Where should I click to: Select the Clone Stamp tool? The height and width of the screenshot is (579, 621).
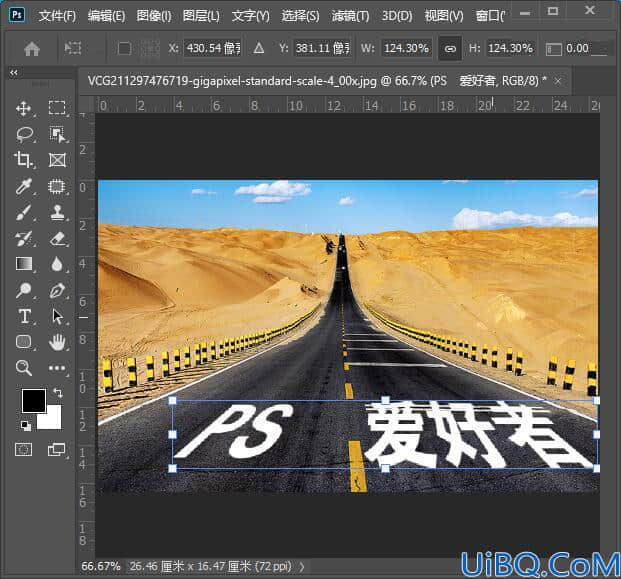pos(57,212)
